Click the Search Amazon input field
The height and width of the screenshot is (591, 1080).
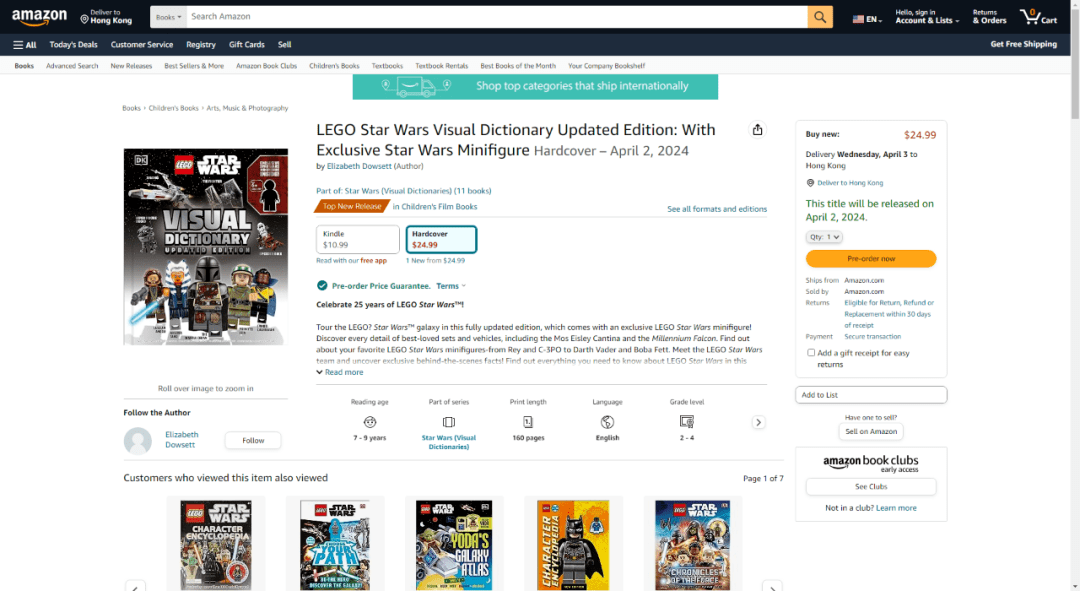[x=495, y=17]
